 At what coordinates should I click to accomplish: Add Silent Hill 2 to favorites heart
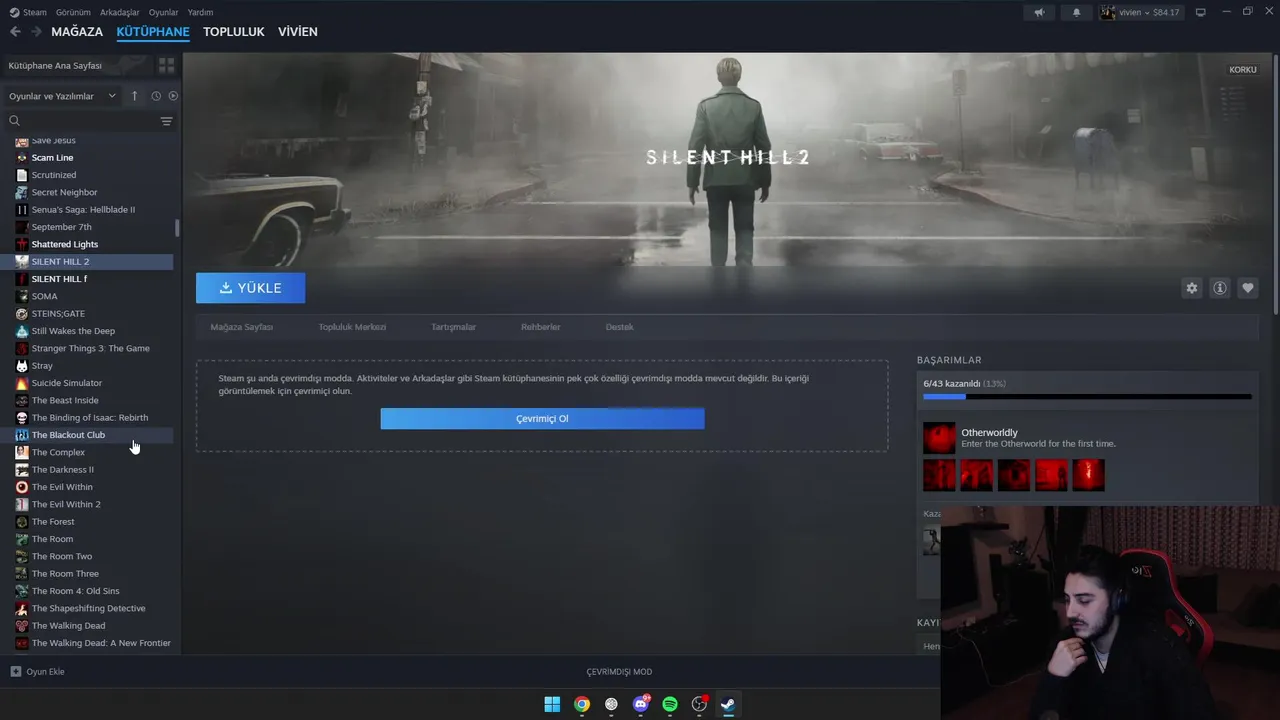pos(1248,288)
